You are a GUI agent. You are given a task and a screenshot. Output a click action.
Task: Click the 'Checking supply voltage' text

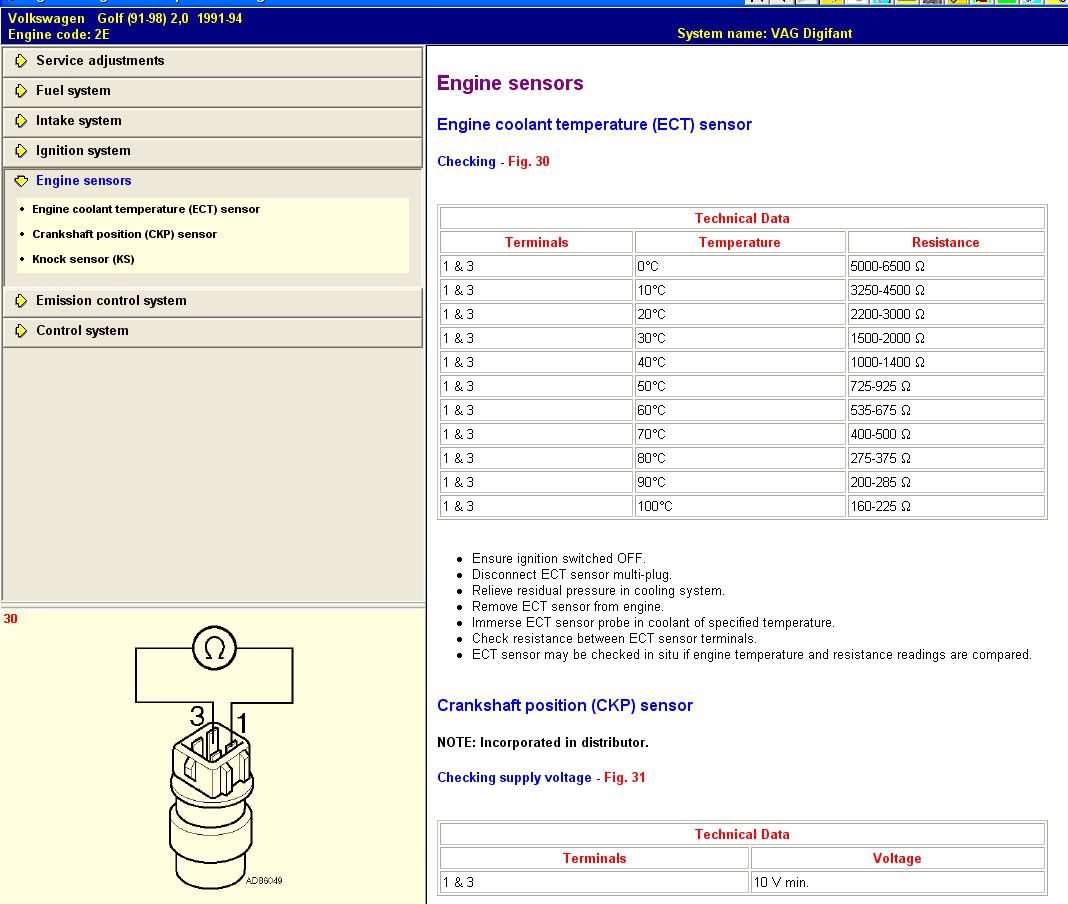[x=514, y=777]
